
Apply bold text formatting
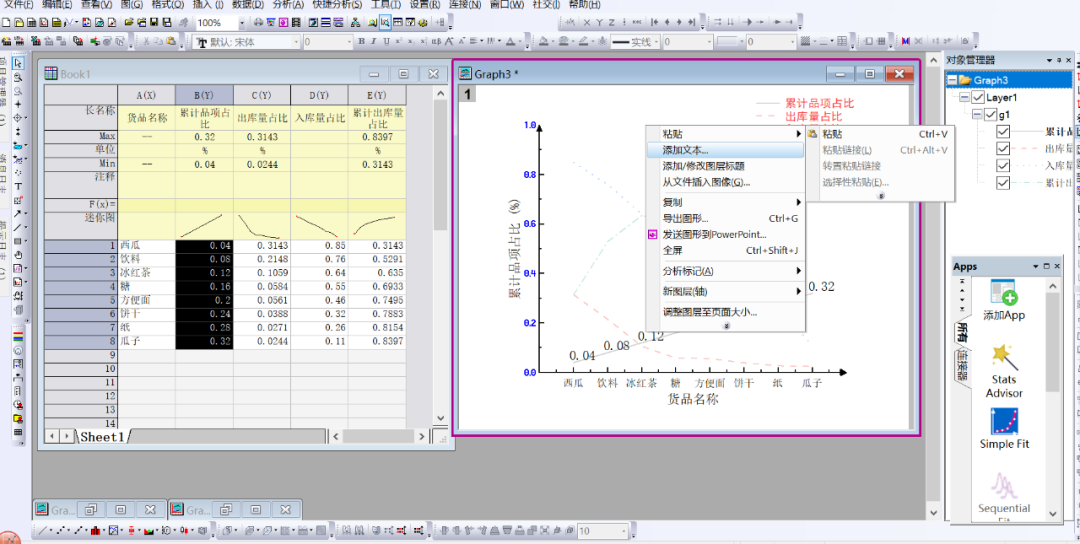coord(361,42)
